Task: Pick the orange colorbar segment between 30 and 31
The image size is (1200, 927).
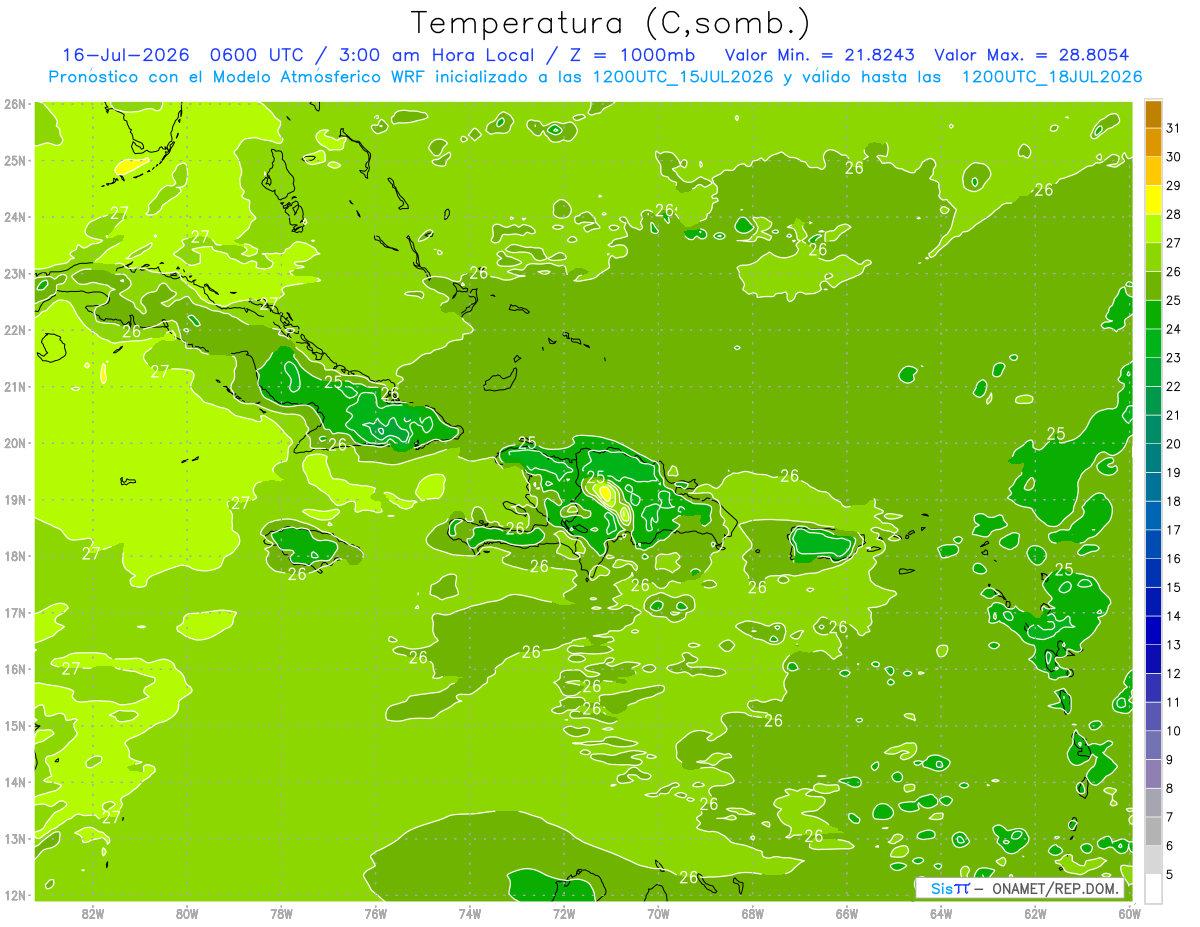Action: click(1153, 144)
